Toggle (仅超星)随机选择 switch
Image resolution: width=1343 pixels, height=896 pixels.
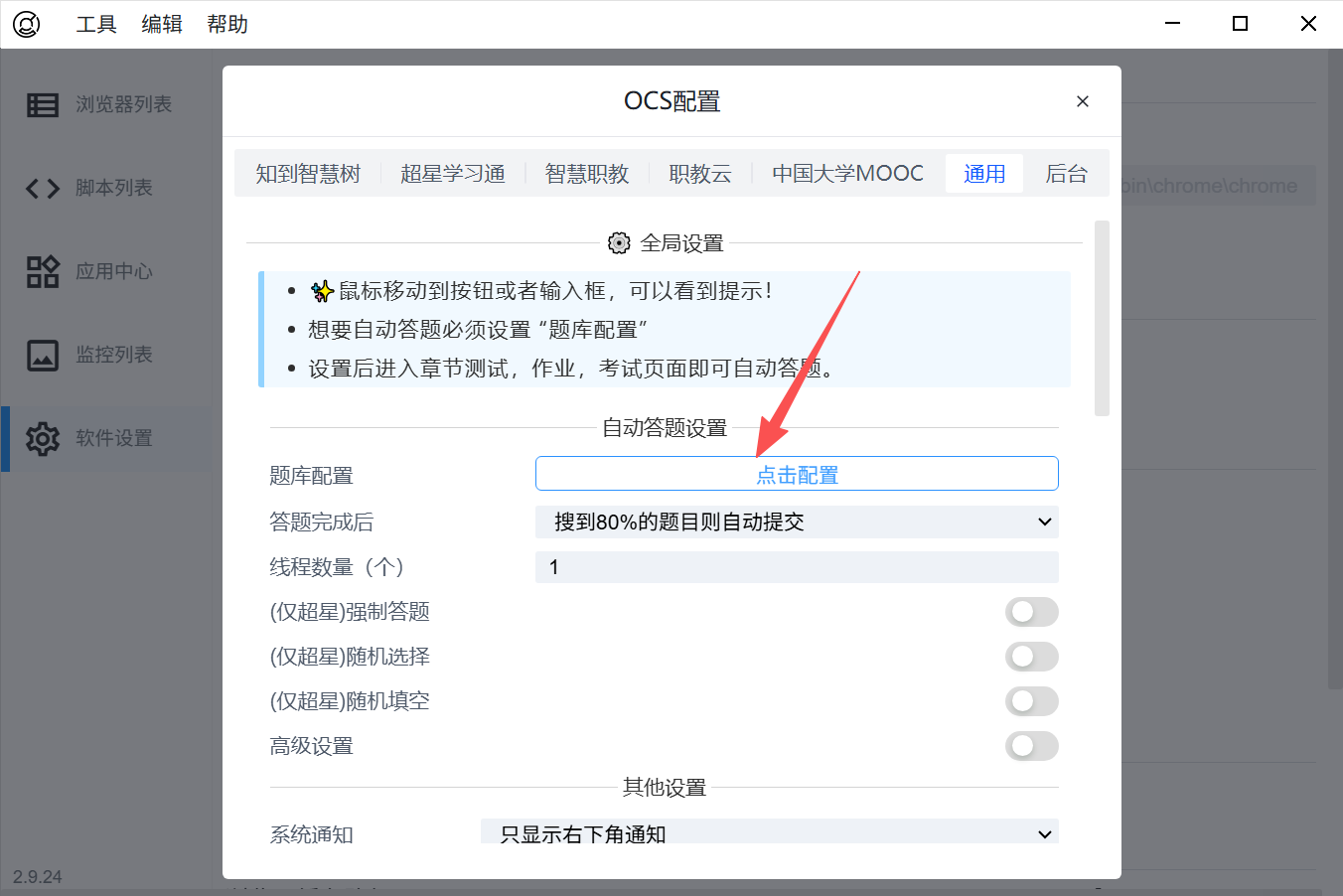1031,657
